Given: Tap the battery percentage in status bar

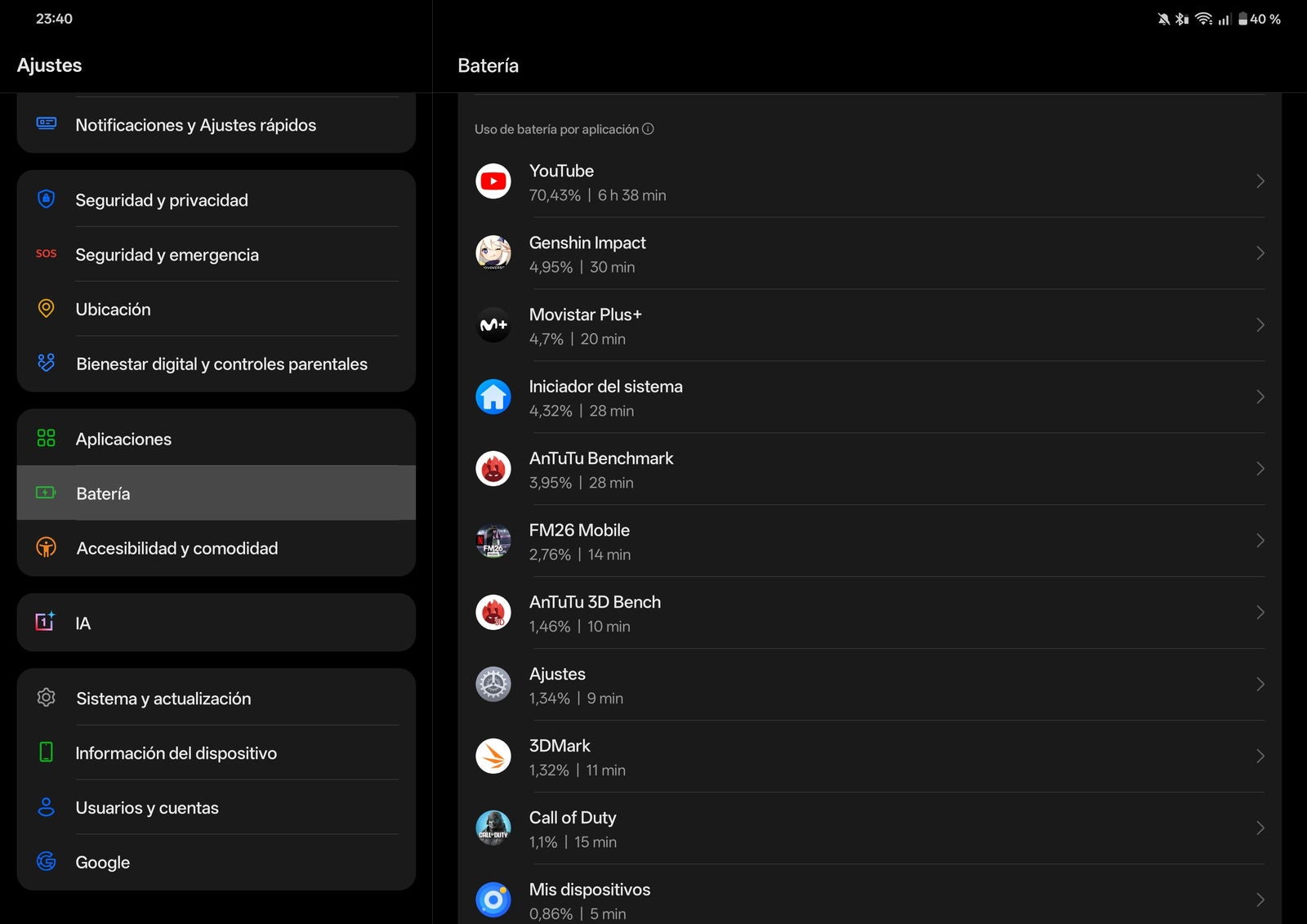Looking at the screenshot, I should [1264, 19].
